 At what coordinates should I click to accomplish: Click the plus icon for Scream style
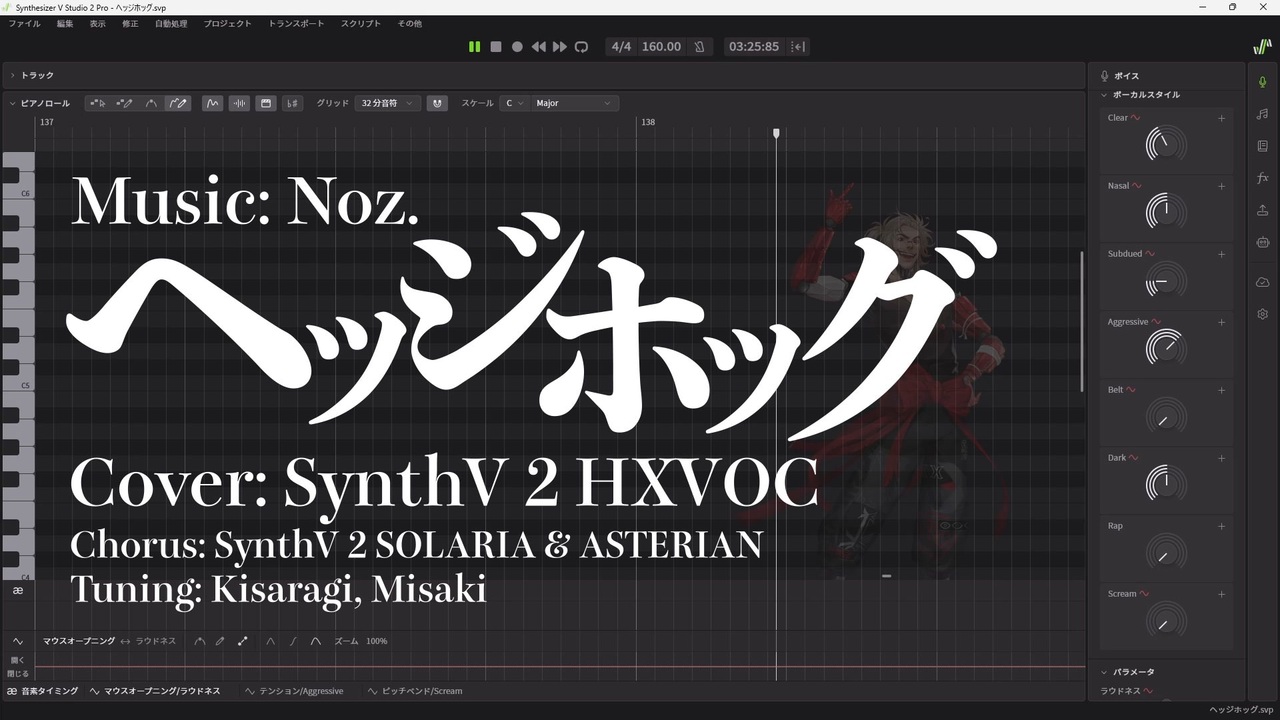[x=1221, y=594]
